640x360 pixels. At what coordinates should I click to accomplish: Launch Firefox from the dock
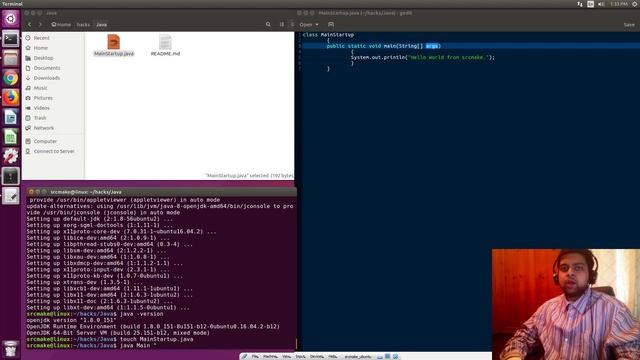(x=11, y=98)
